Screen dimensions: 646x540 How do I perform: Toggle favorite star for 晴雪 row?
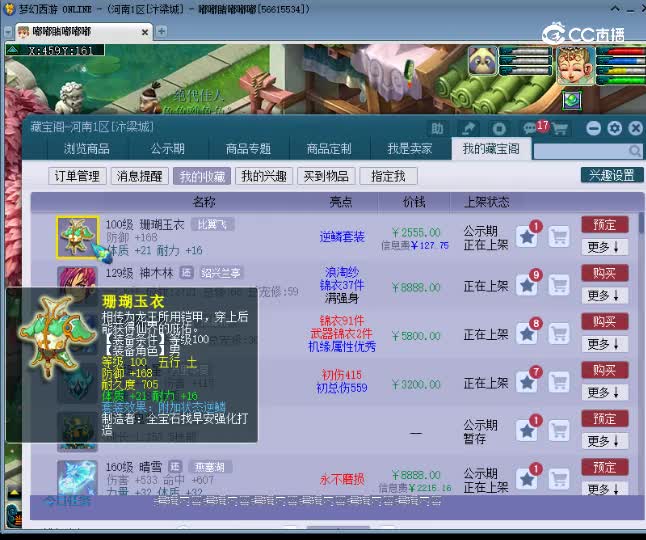tap(527, 479)
